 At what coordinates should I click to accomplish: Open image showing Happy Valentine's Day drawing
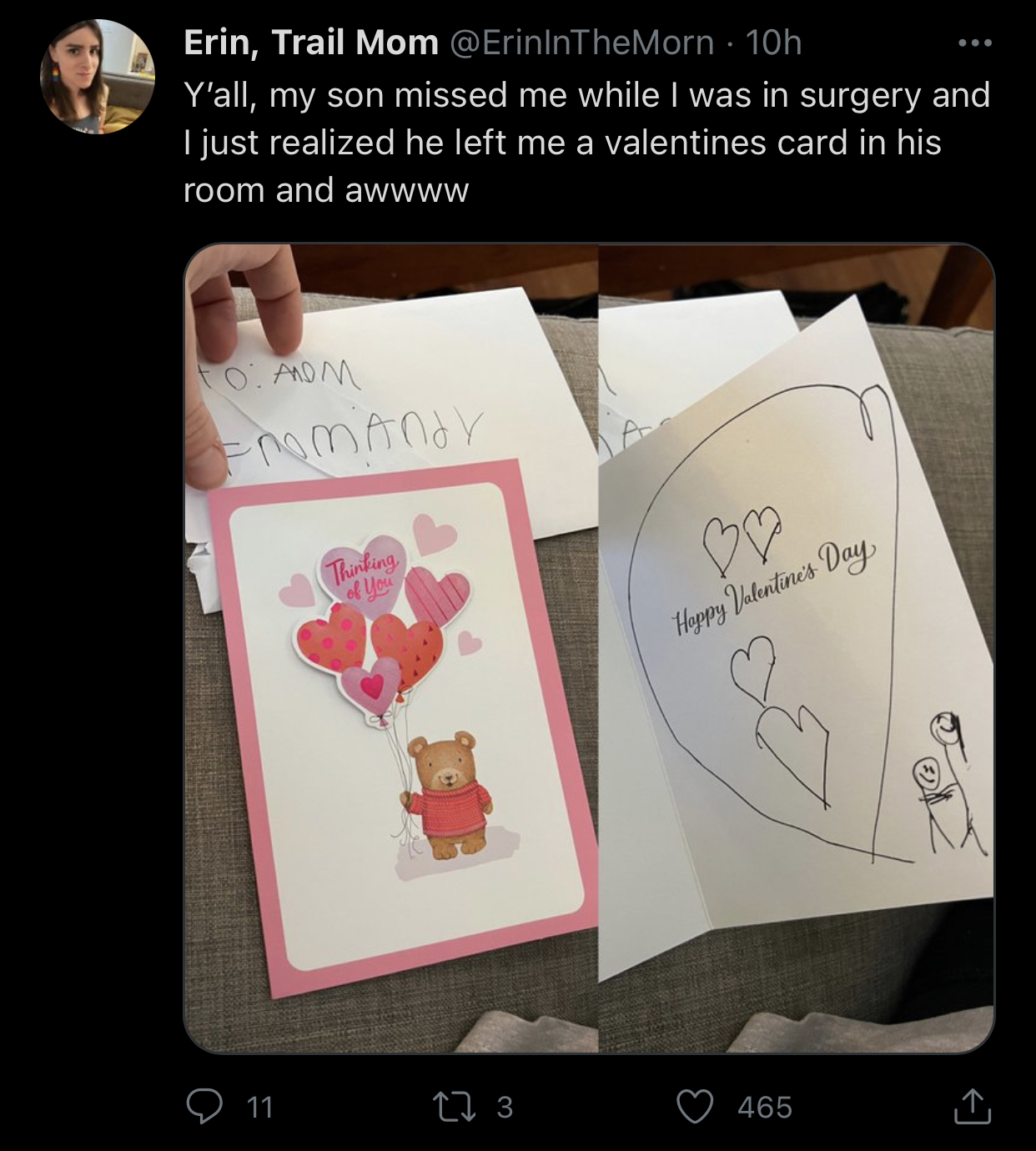(797, 648)
